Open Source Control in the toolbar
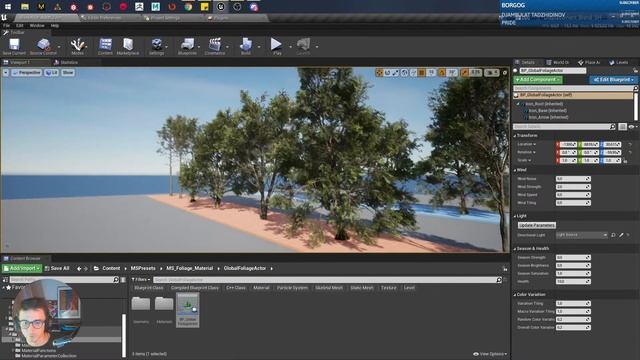Screen dimensions: 640x360 [43, 47]
